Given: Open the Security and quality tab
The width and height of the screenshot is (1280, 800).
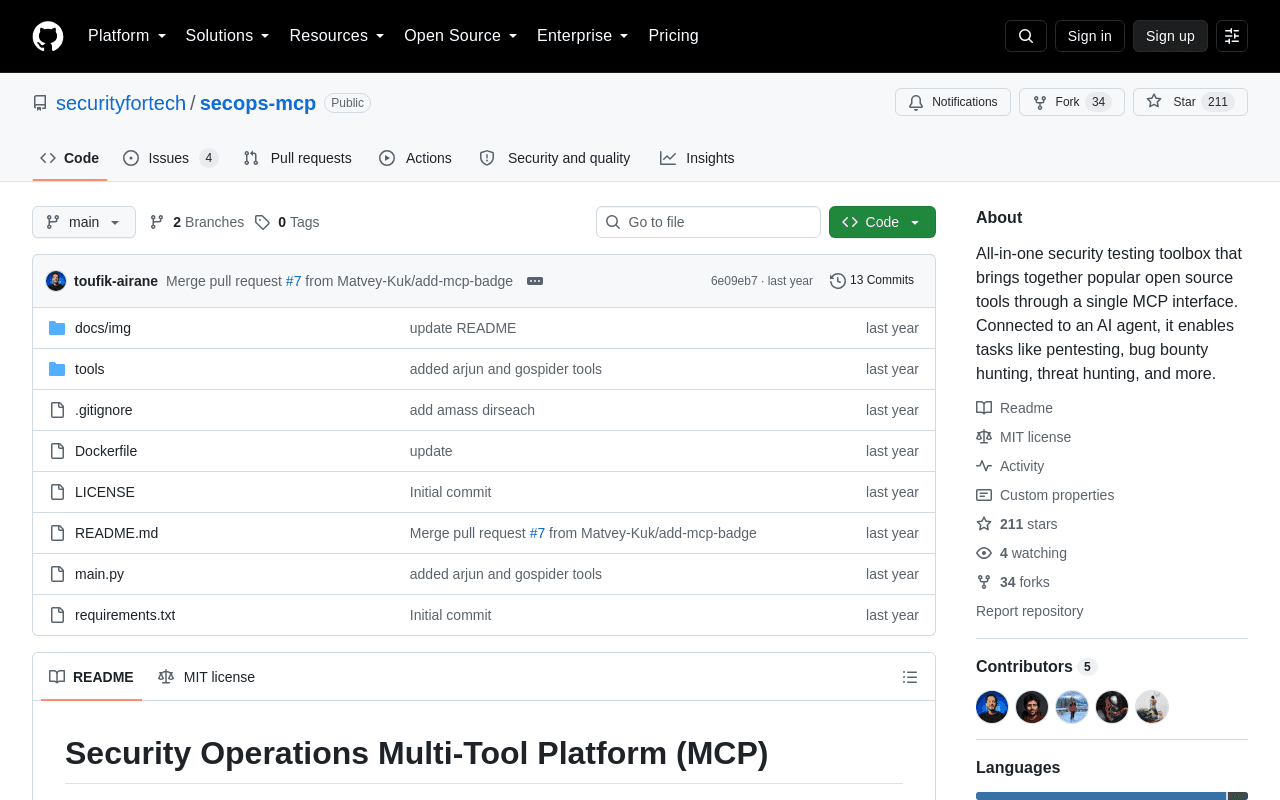Looking at the screenshot, I should pos(555,158).
